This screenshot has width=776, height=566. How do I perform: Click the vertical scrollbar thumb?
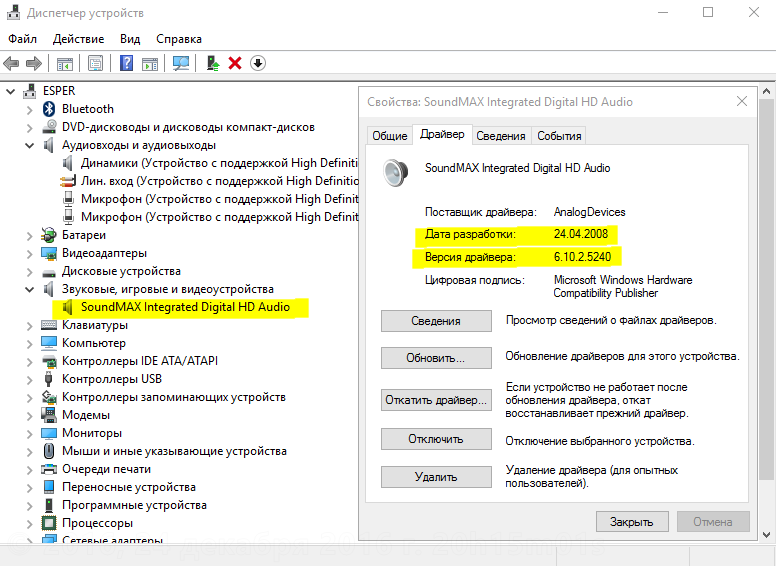point(766,288)
